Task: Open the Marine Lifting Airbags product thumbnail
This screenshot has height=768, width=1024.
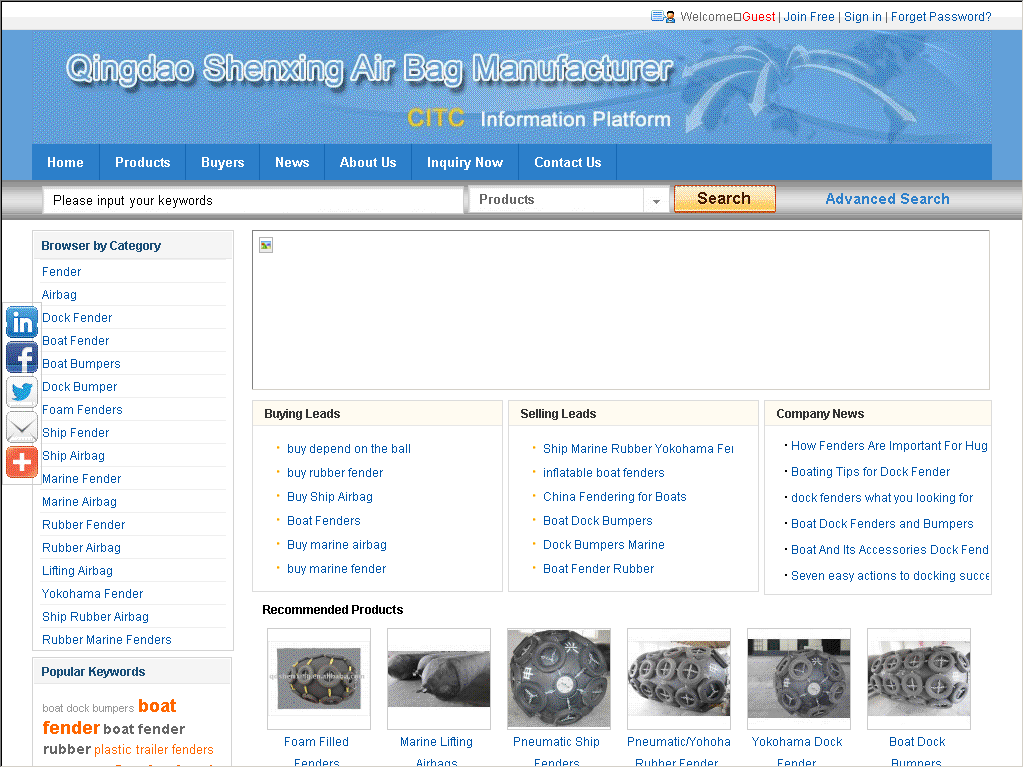Action: tap(439, 679)
